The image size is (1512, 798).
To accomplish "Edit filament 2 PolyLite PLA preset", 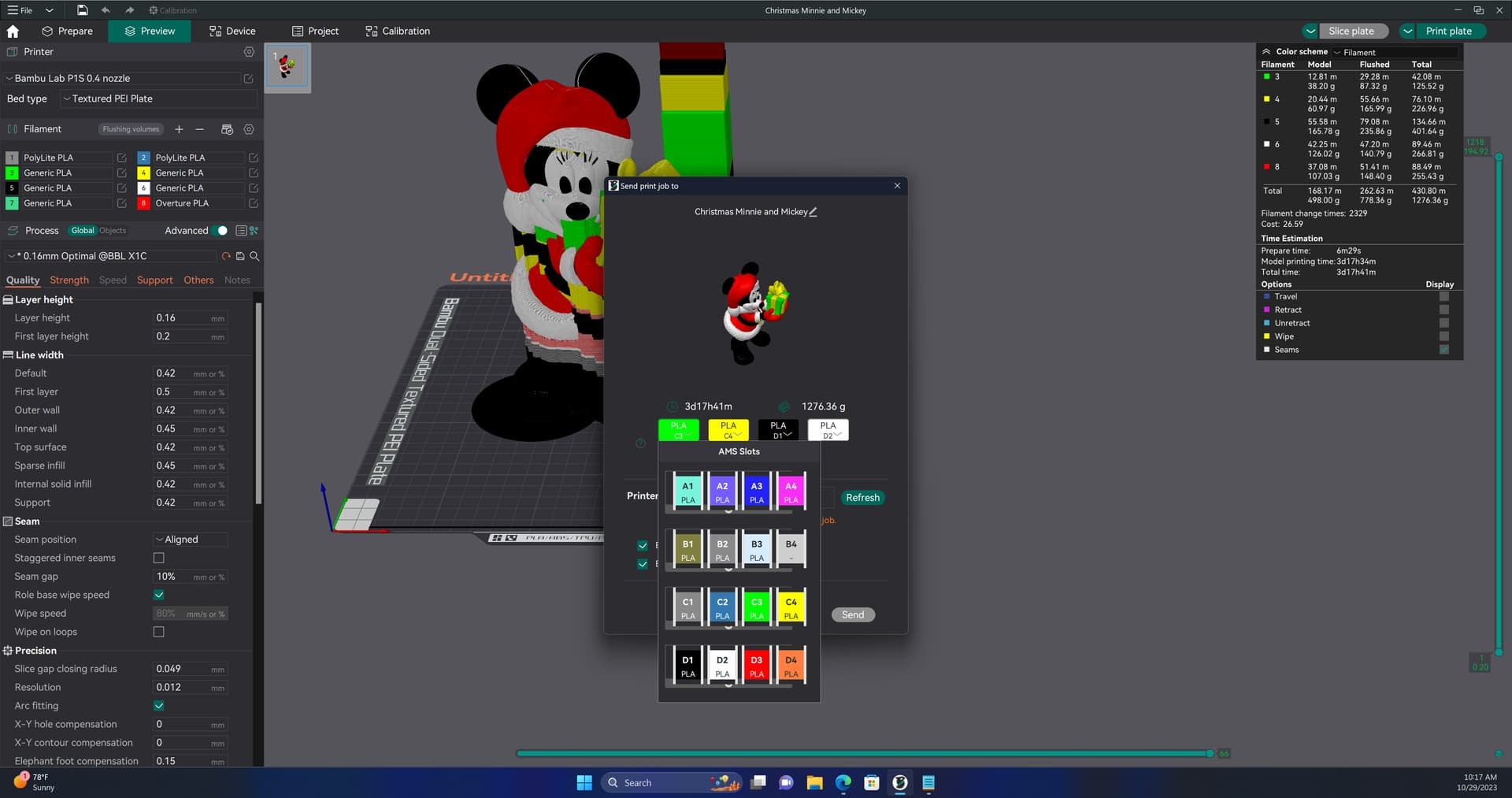I will pyautogui.click(x=254, y=158).
